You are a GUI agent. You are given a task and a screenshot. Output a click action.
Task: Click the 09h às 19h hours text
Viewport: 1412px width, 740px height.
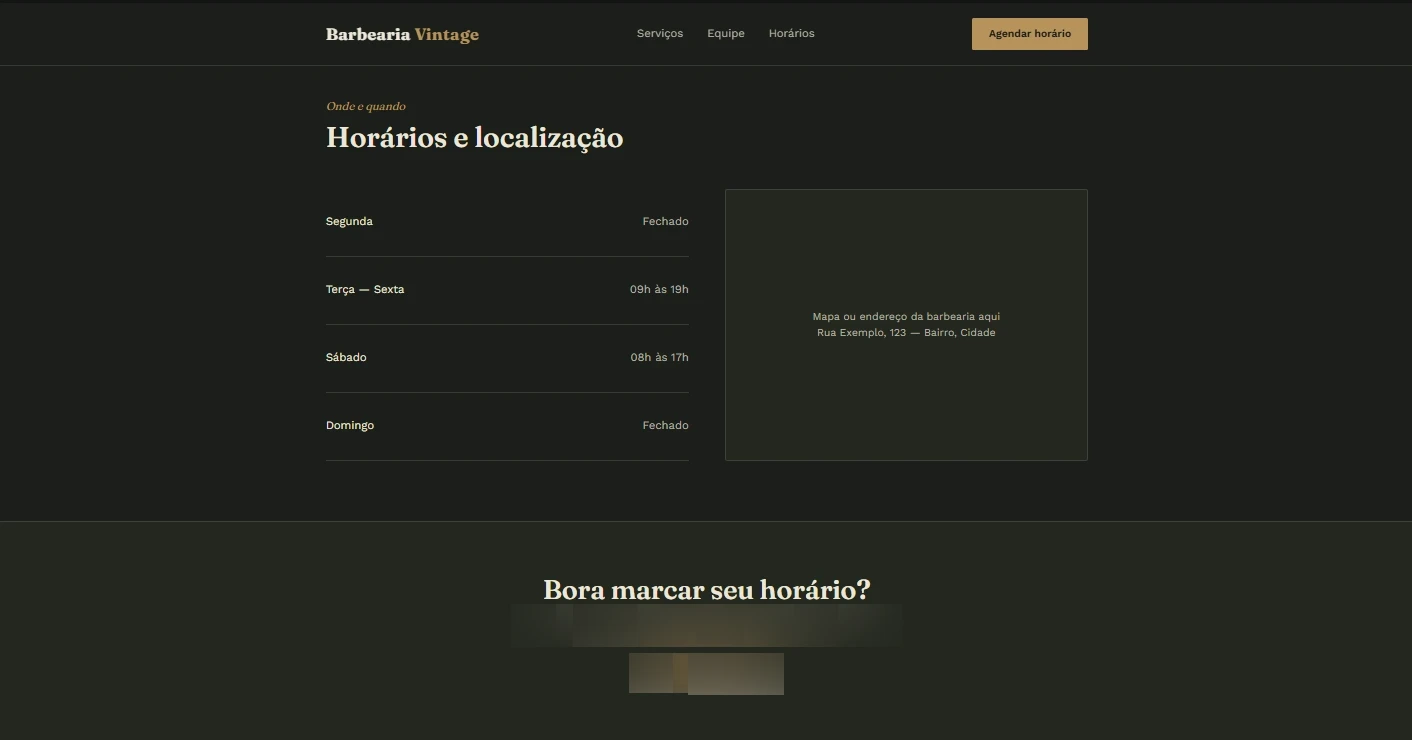point(659,289)
